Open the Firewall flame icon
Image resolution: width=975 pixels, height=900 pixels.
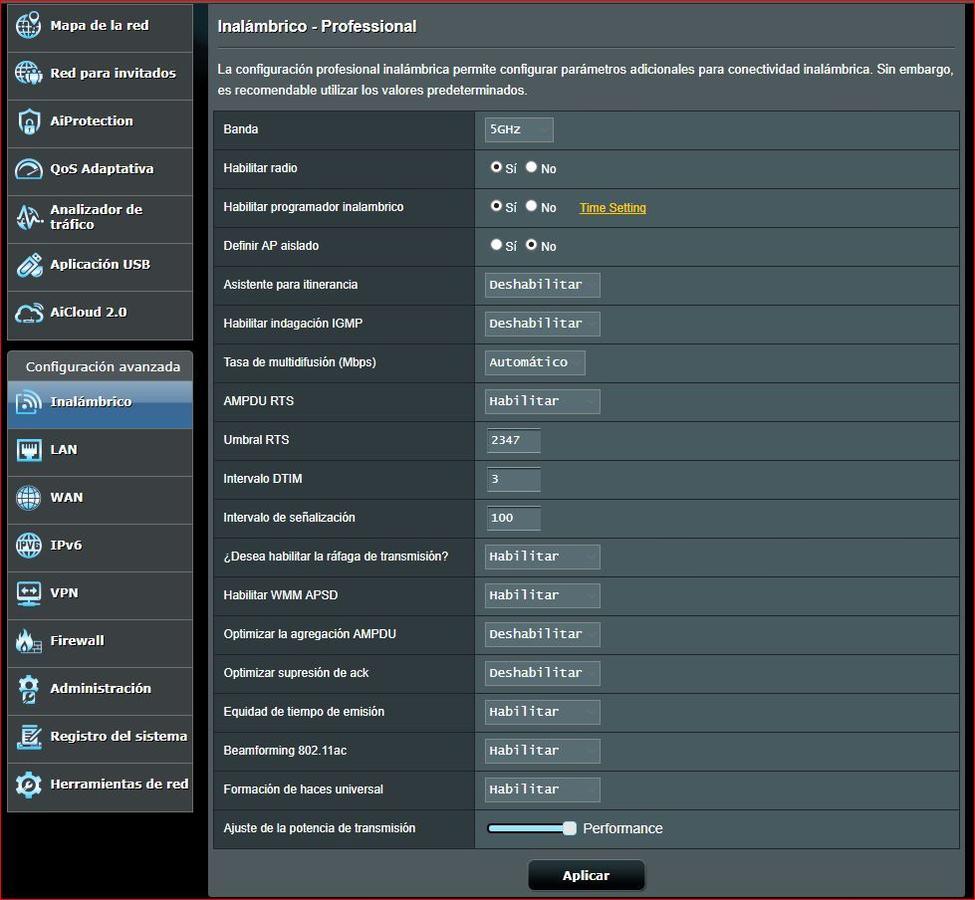pos(29,641)
